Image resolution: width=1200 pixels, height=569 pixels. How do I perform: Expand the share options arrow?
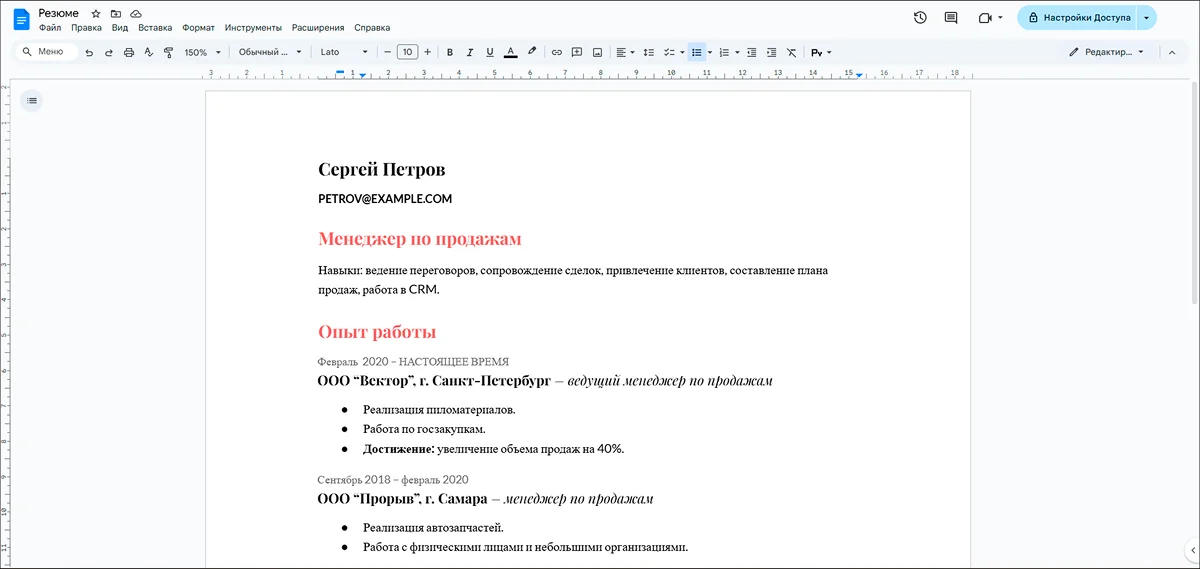1146,18
